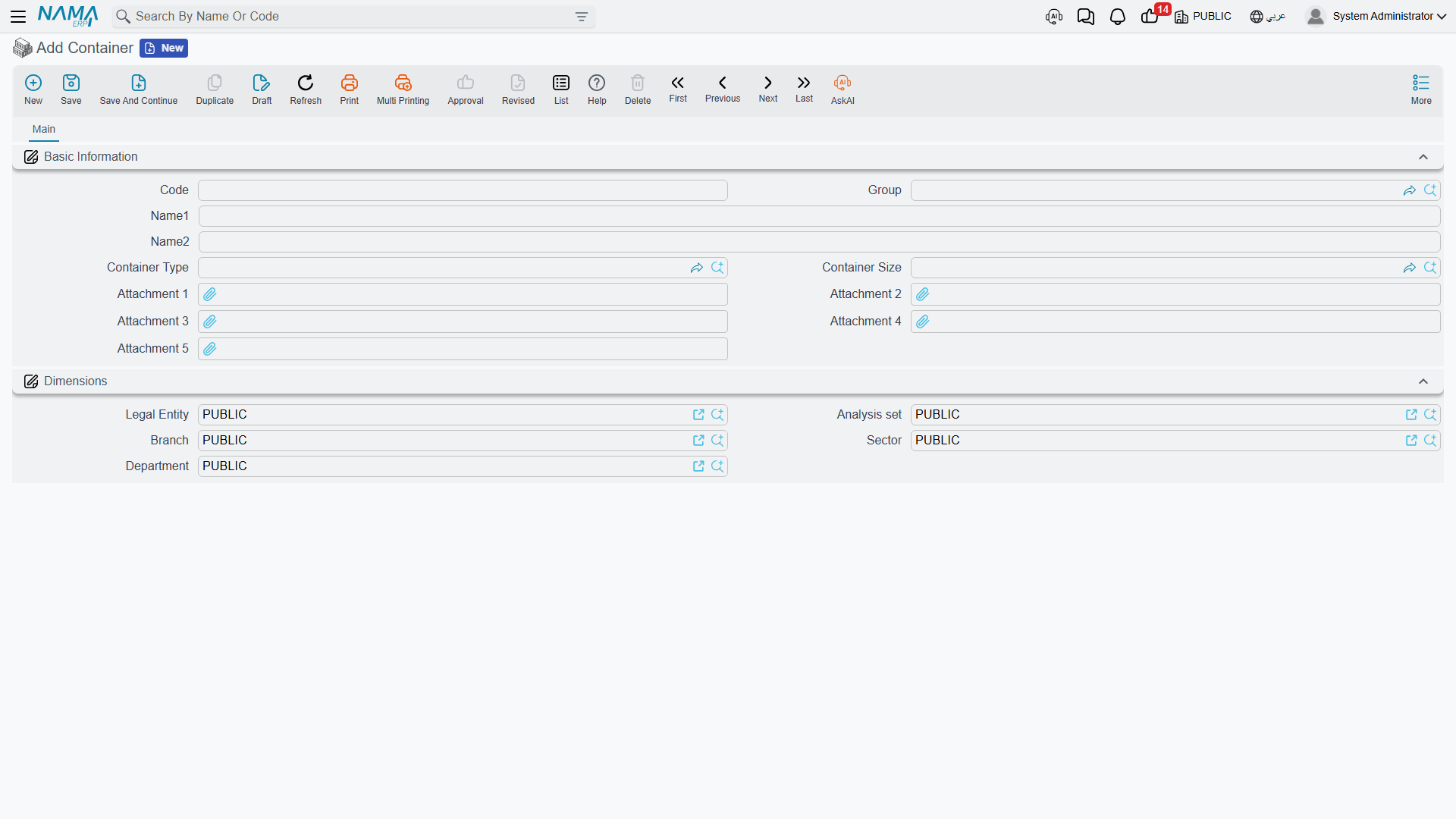This screenshot has height=819, width=1456.
Task: Click the New record toolbar icon
Action: [x=33, y=89]
